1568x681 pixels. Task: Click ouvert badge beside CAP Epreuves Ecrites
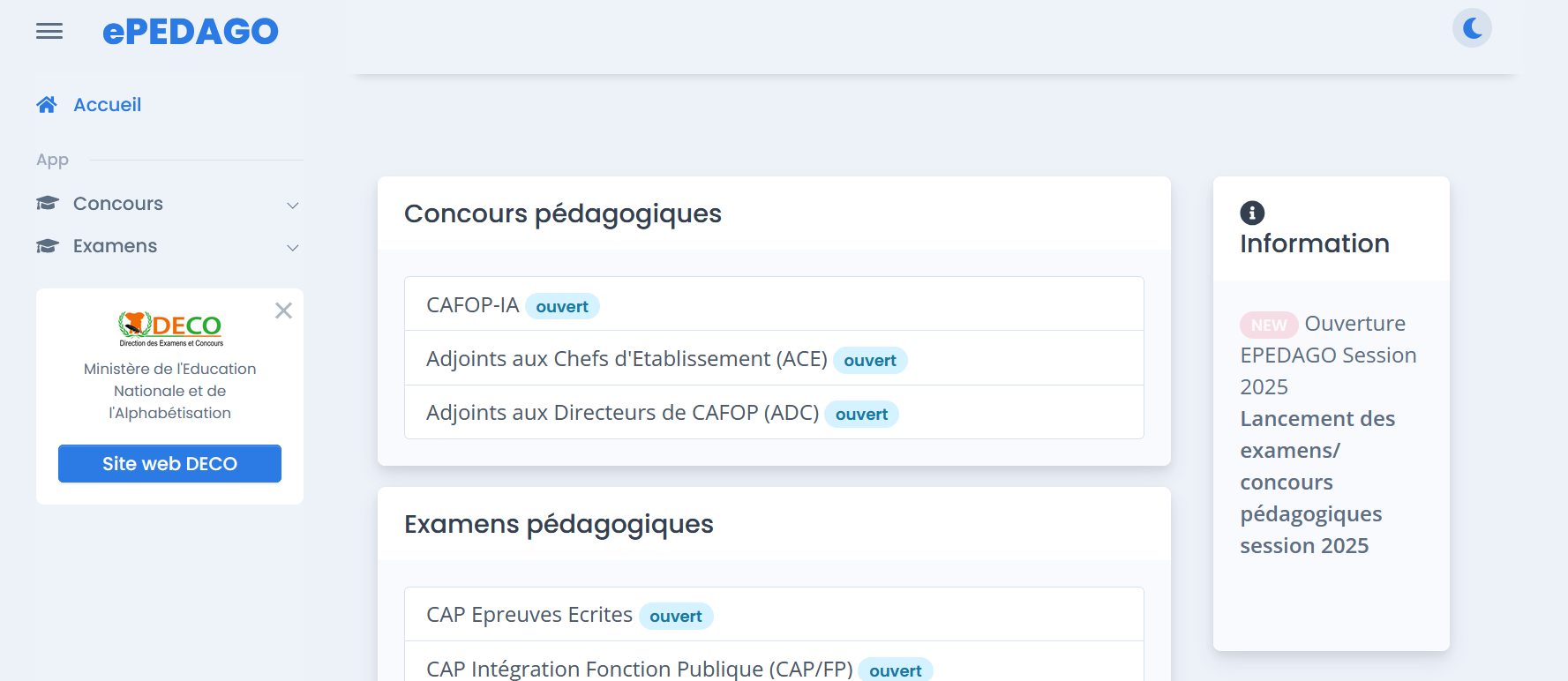coord(676,617)
